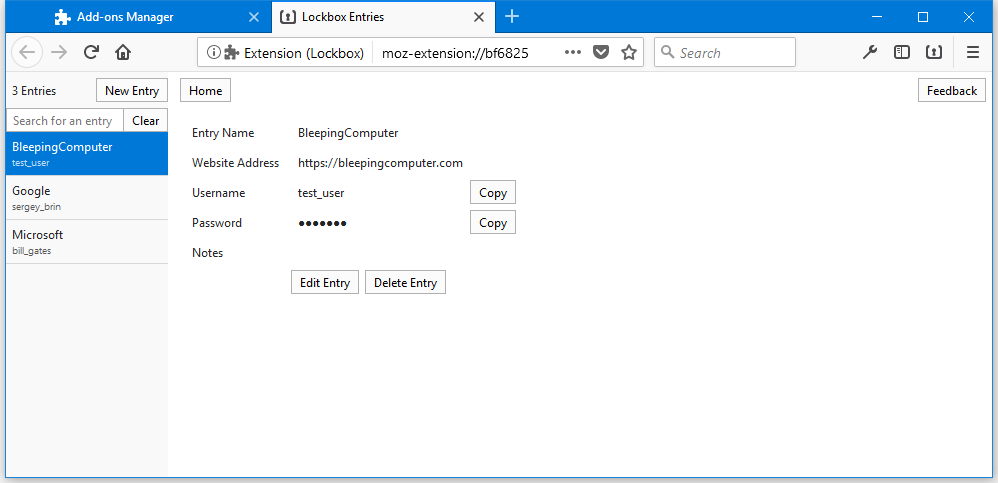Click the masked password dots
Image resolution: width=998 pixels, height=483 pixels.
322,223
